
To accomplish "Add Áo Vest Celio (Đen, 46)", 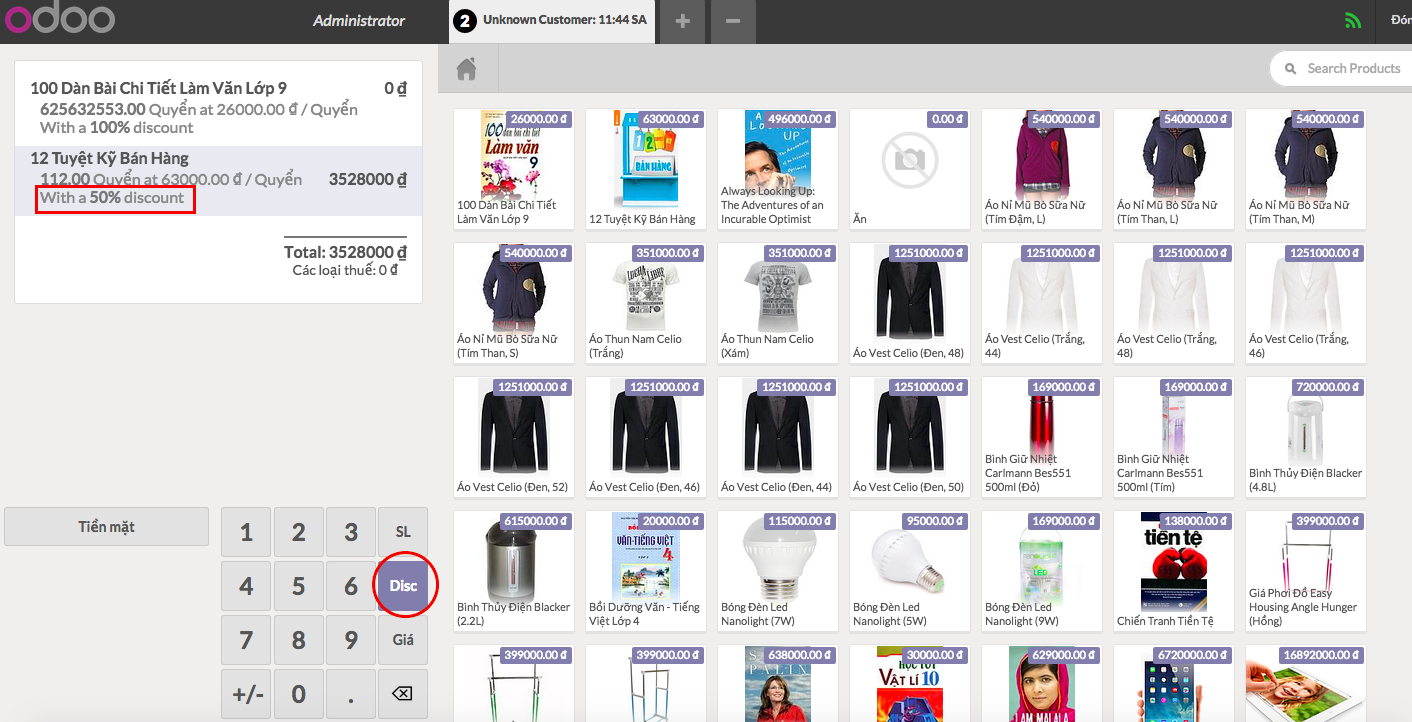I will (x=646, y=437).
